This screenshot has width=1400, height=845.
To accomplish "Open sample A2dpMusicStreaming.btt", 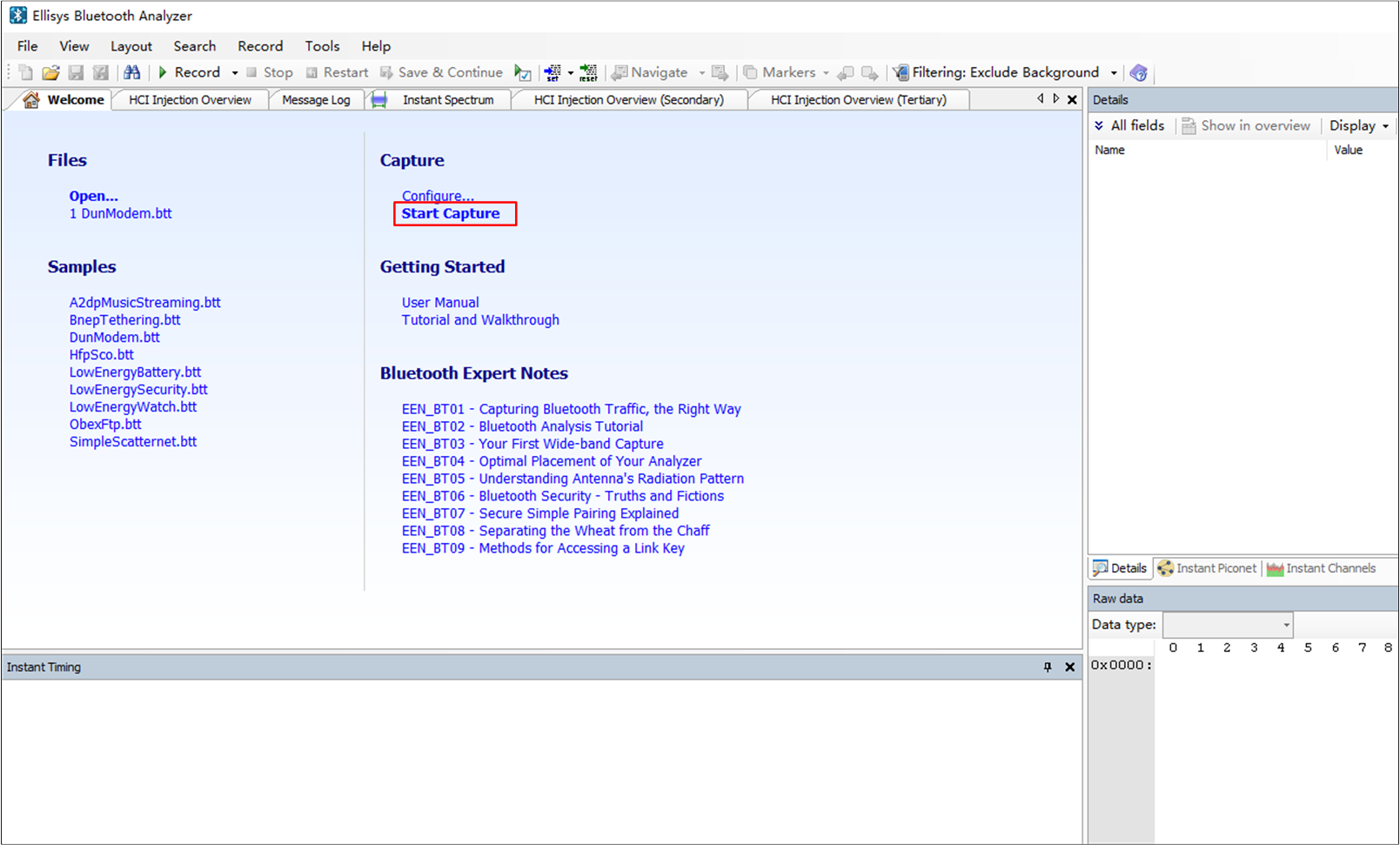I will point(145,302).
